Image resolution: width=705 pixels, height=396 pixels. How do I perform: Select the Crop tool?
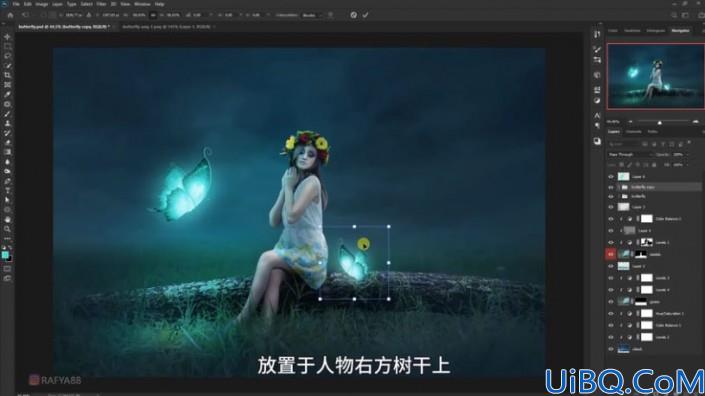[7, 75]
